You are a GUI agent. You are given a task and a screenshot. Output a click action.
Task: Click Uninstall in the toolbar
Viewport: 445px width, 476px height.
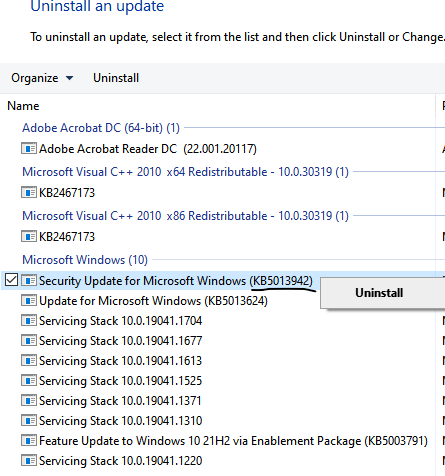[x=116, y=78]
